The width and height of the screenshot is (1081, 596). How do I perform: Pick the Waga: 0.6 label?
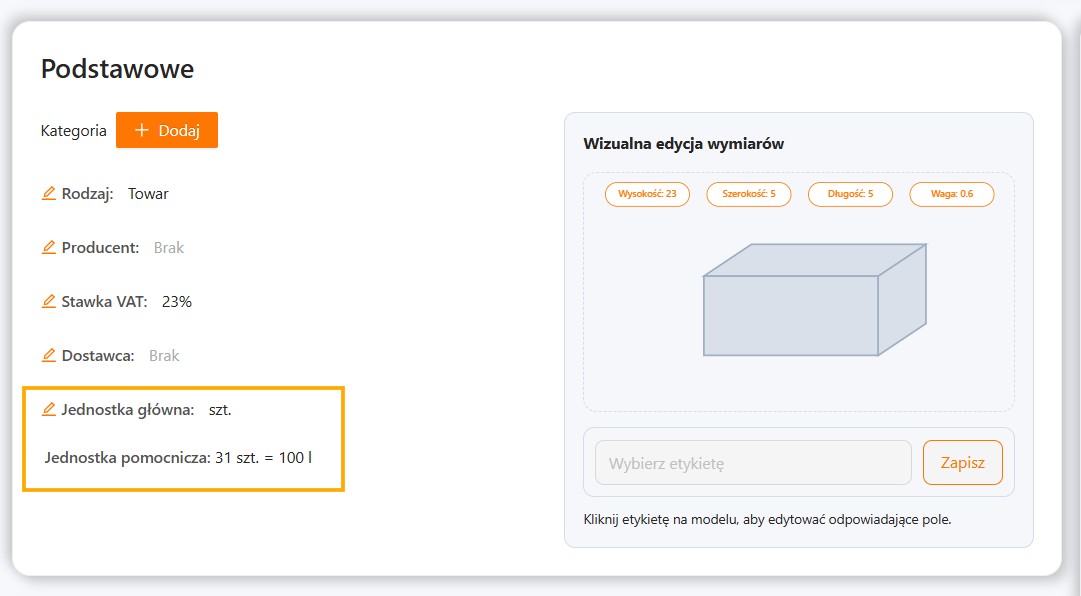pos(951,194)
